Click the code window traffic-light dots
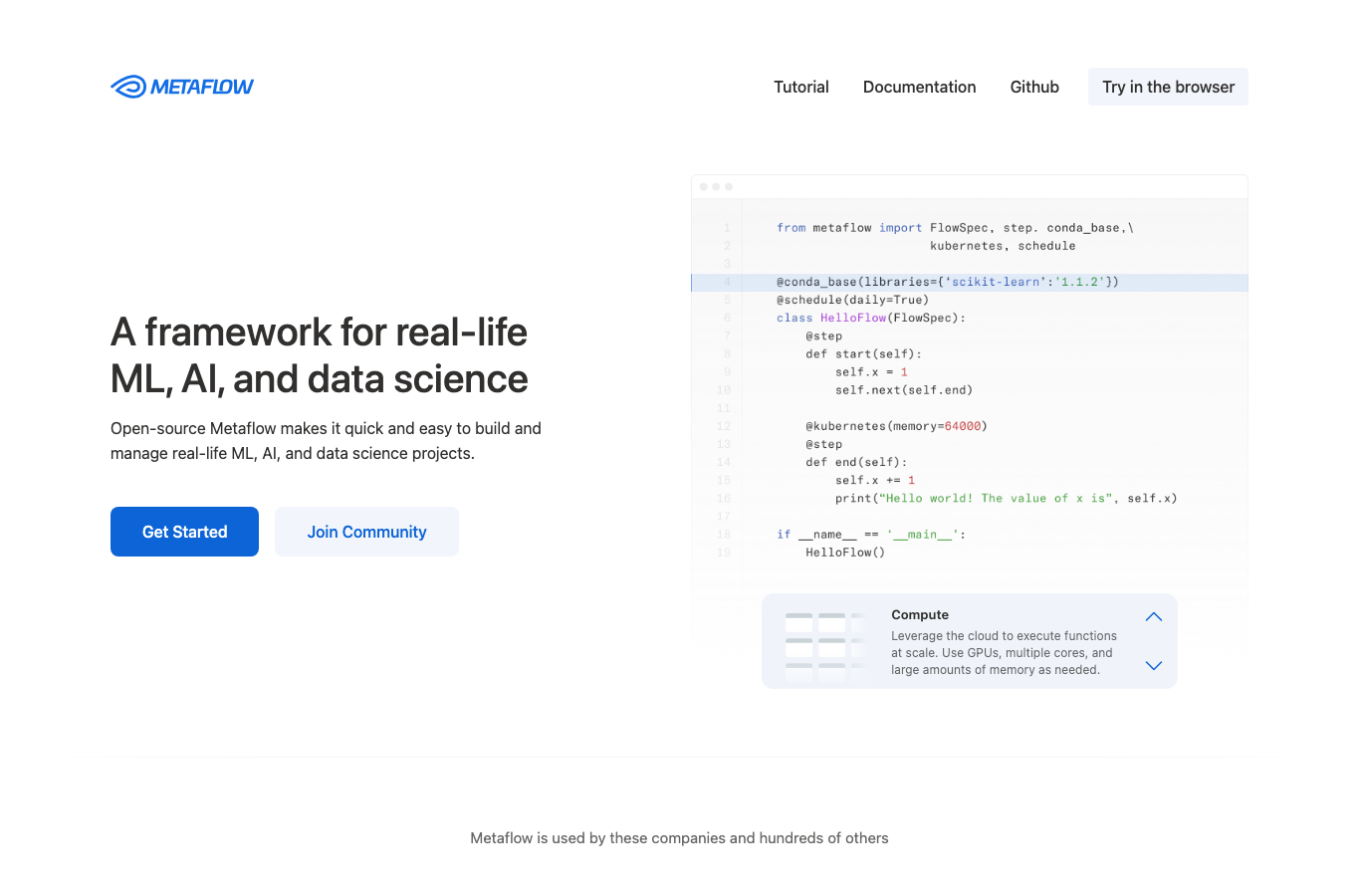The height and width of the screenshot is (896, 1359). 716,187
